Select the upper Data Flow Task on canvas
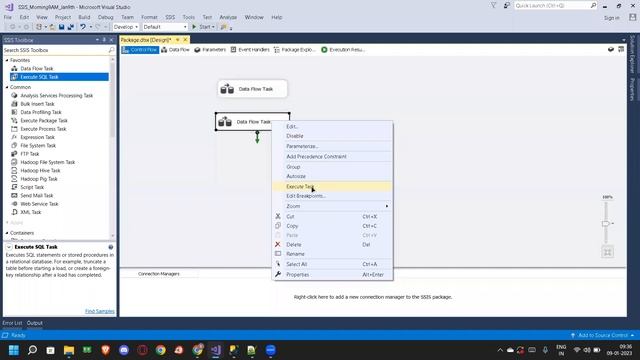Screen dimensions: 640x360 click(x=252, y=89)
